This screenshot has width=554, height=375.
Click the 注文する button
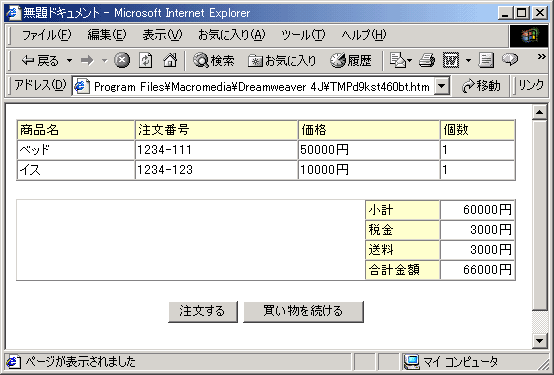click(x=203, y=311)
